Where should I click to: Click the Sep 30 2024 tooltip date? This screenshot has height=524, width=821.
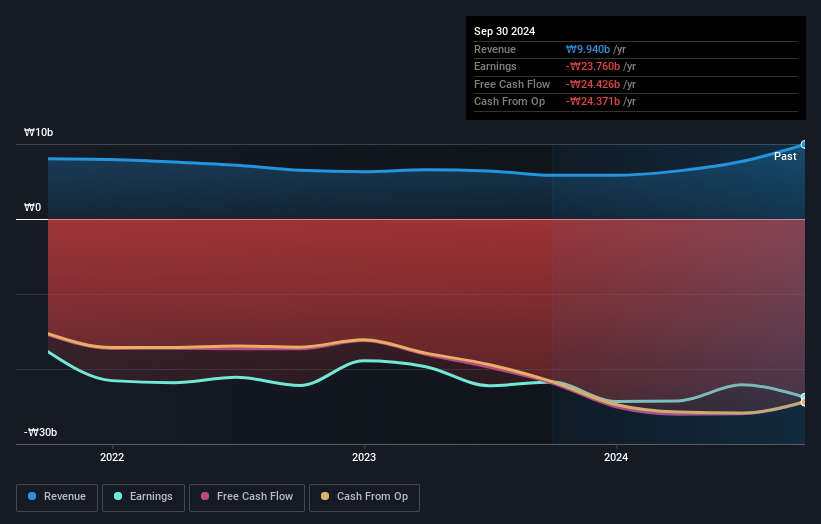click(505, 31)
